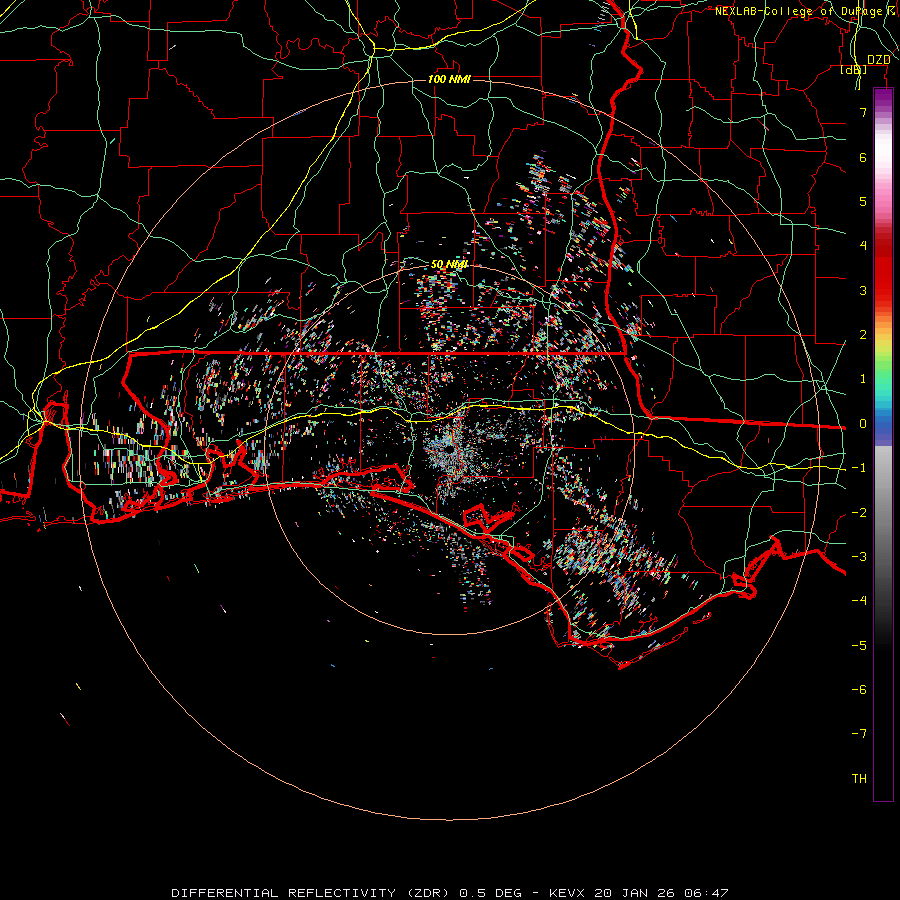Screen dimensions: 900x900
Task: Click the "50 NMI" range ring label
Action: pyautogui.click(x=449, y=264)
